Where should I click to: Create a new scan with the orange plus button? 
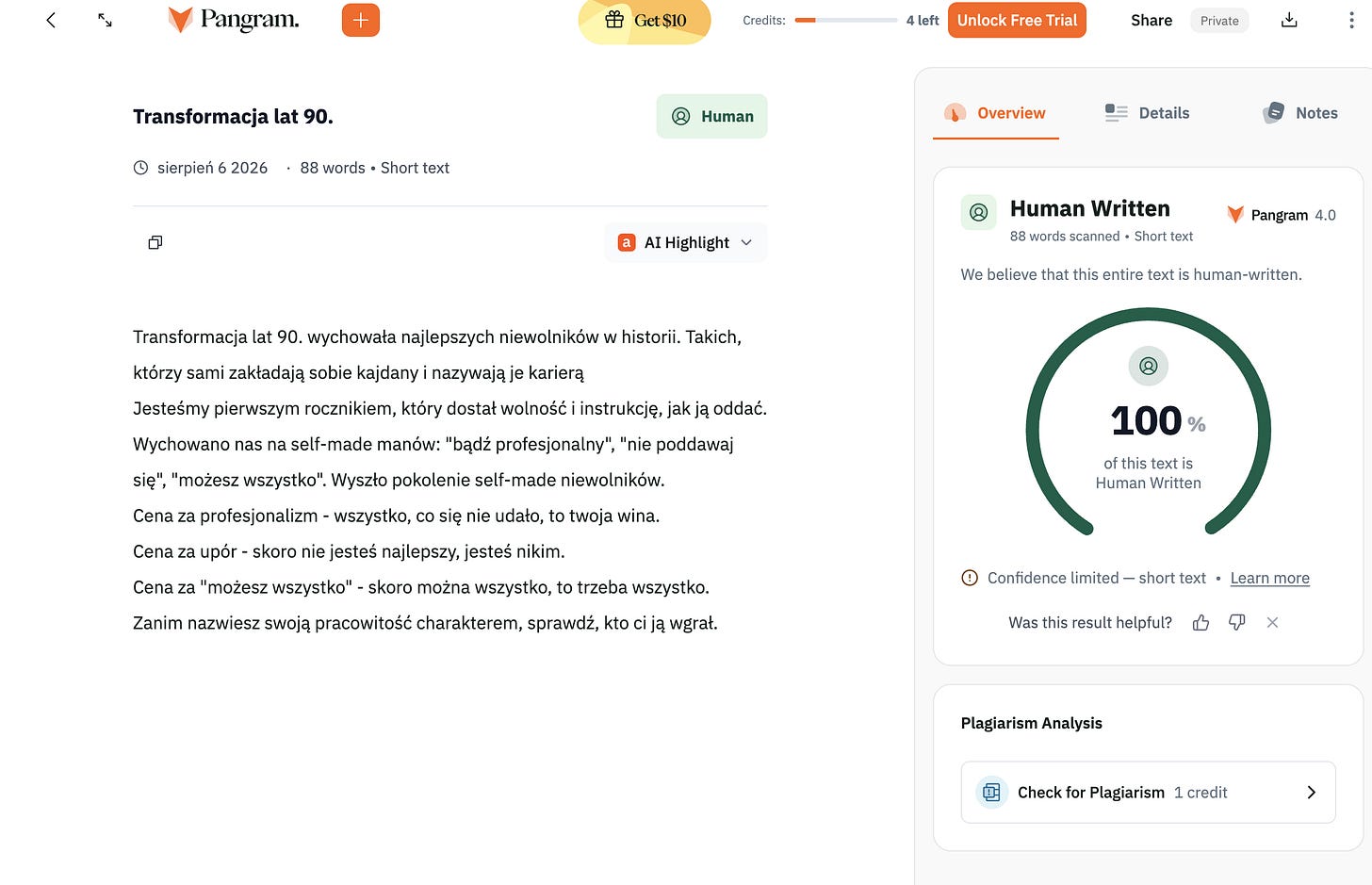point(361,20)
